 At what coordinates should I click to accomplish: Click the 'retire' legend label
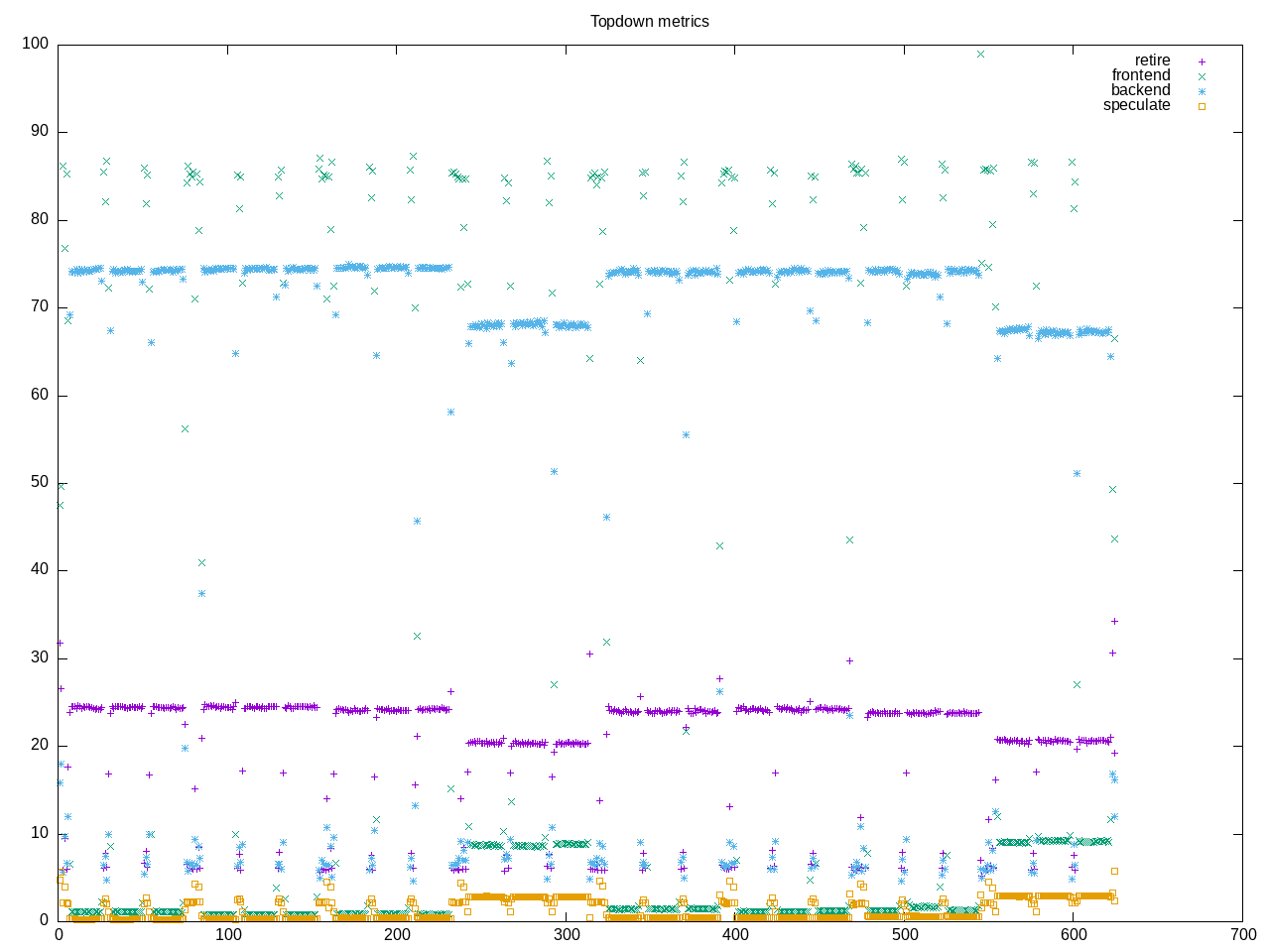1152,60
